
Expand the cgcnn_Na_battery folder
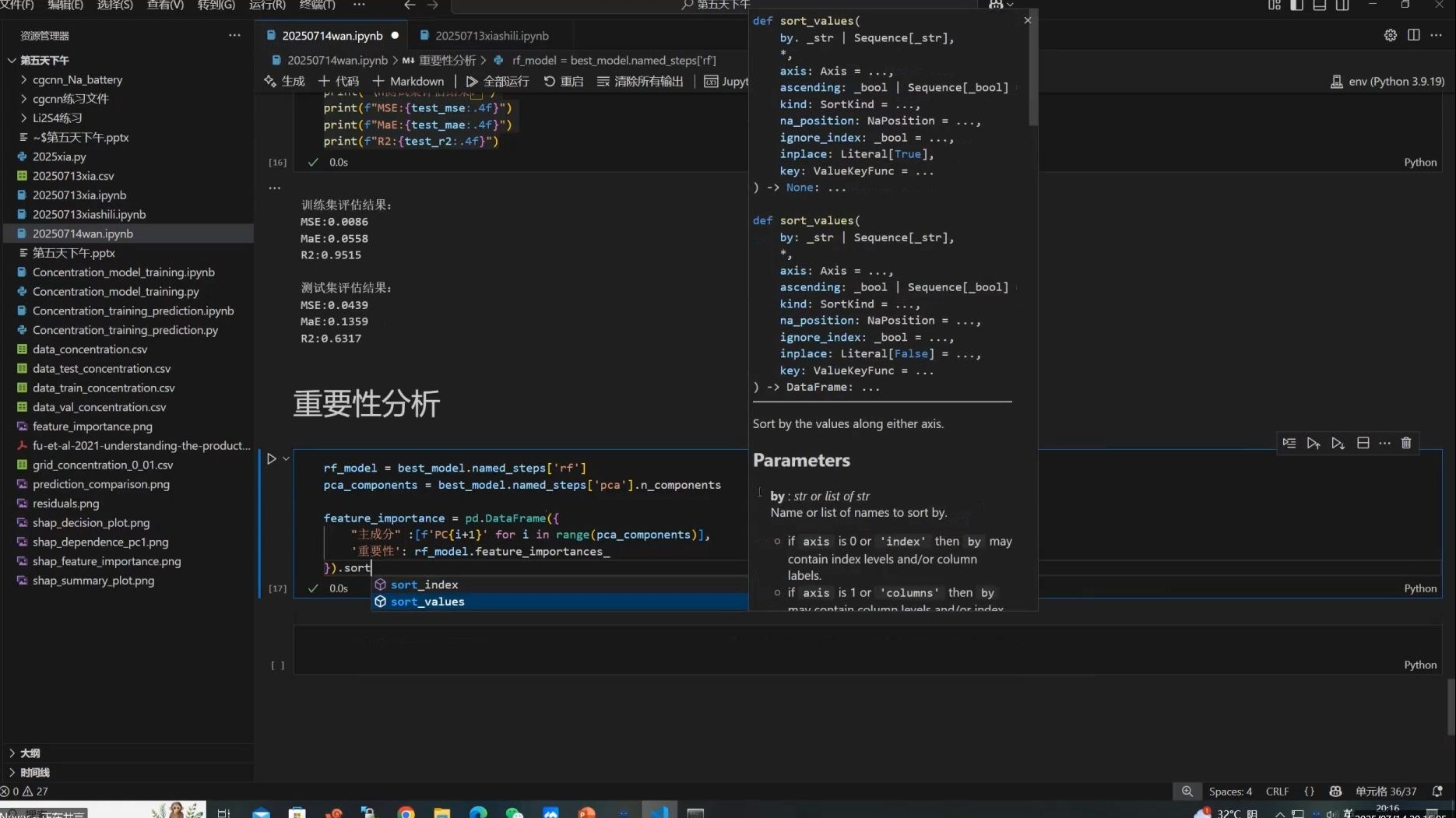click(x=77, y=79)
